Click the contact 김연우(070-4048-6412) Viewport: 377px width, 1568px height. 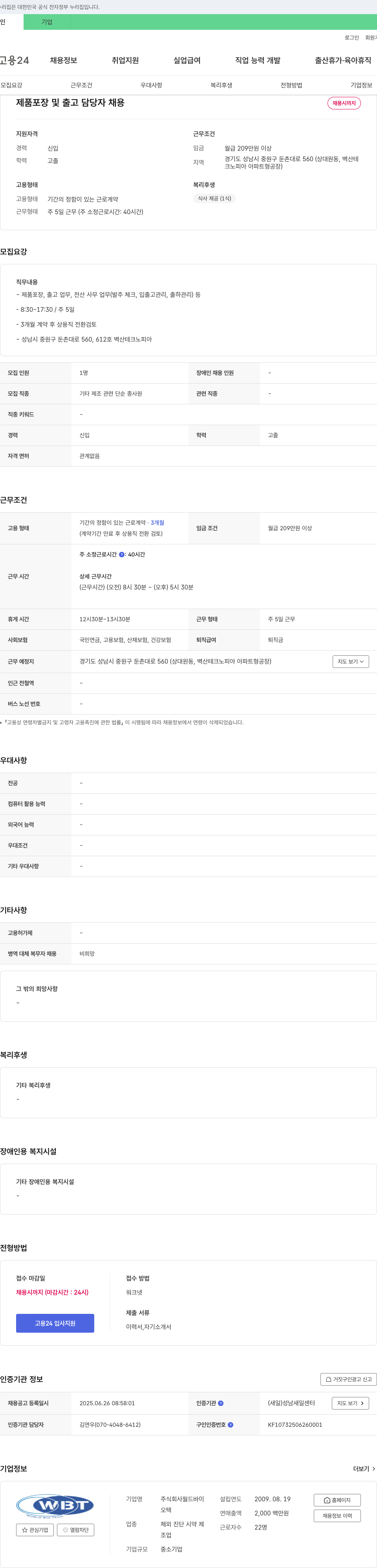click(110, 1424)
